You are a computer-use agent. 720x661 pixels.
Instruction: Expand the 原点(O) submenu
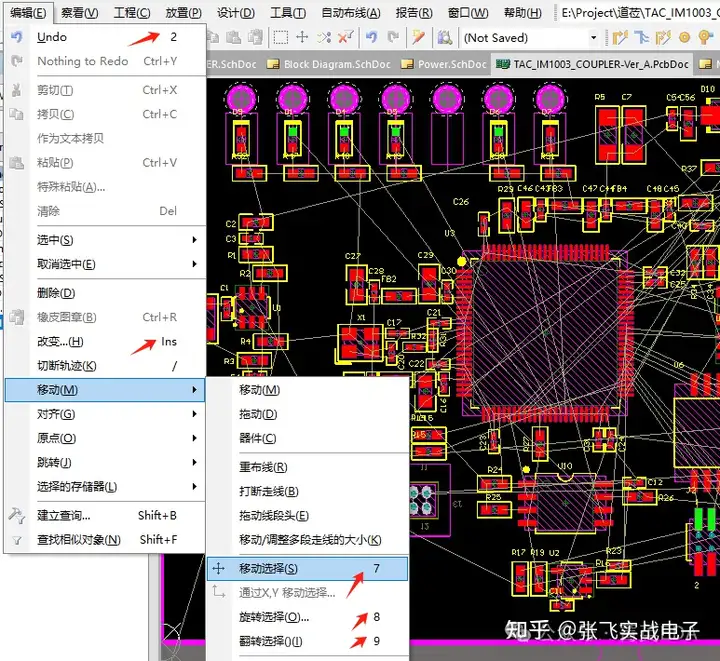tap(105, 438)
